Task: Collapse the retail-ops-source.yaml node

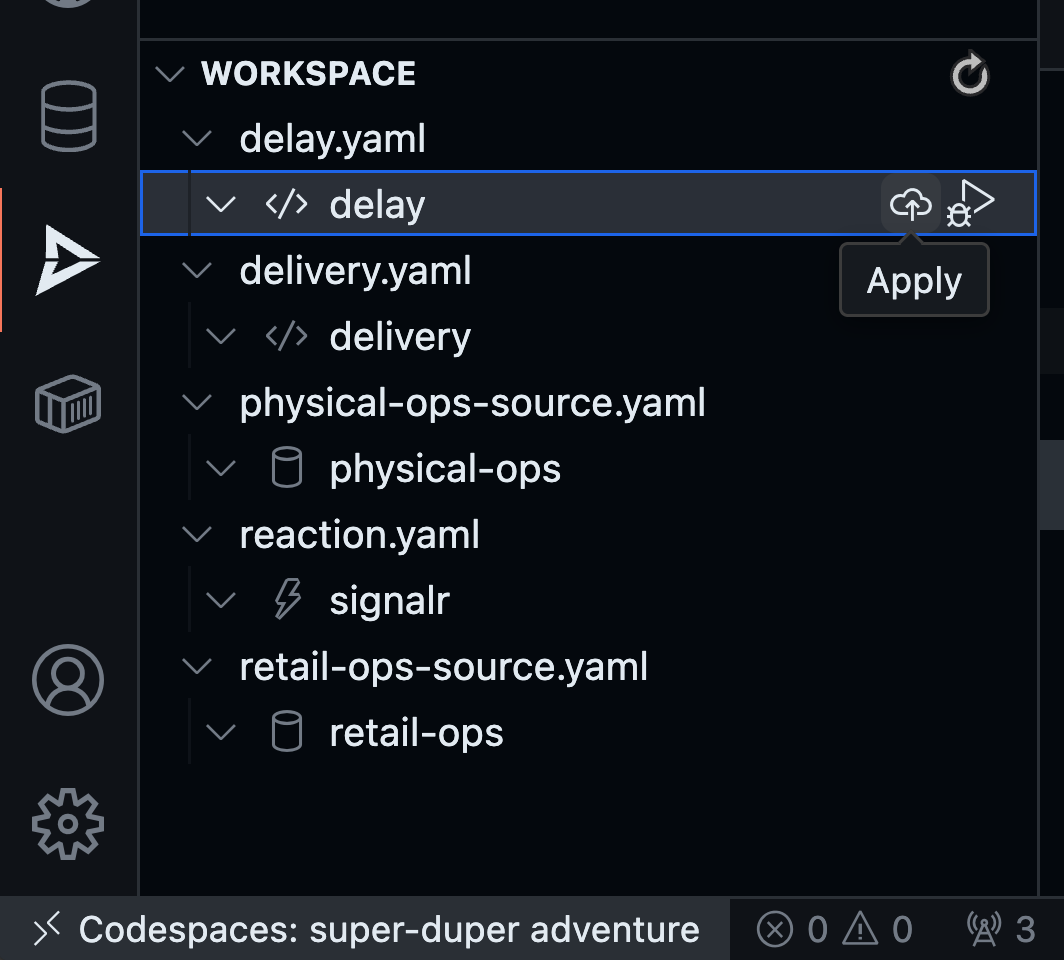Action: [x=199, y=666]
